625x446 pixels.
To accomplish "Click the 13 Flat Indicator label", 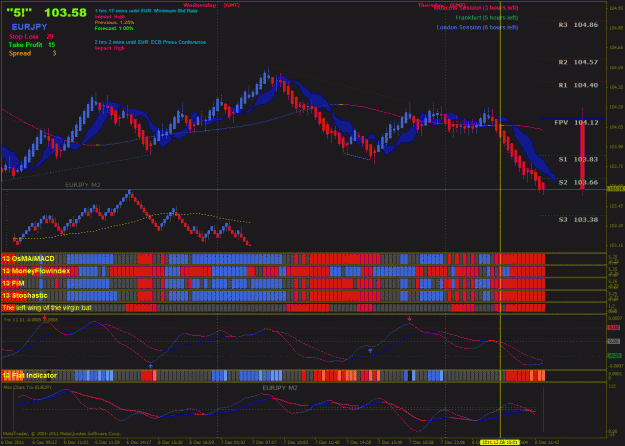I will pos(29,375).
